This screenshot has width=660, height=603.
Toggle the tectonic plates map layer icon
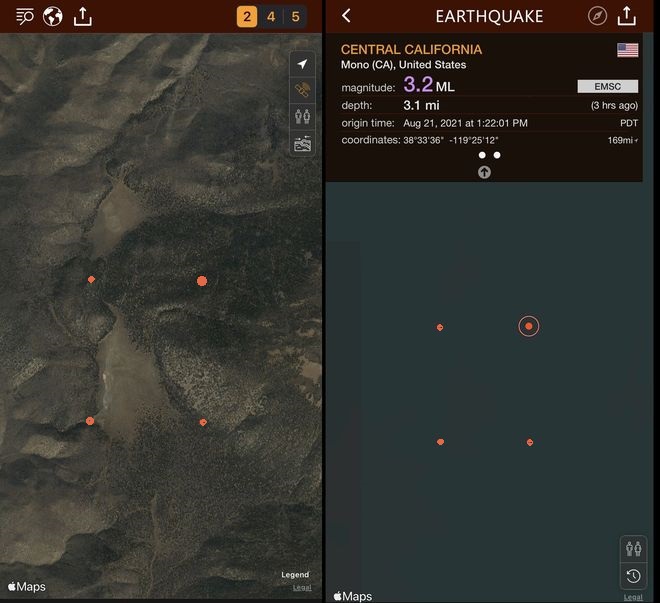302,143
